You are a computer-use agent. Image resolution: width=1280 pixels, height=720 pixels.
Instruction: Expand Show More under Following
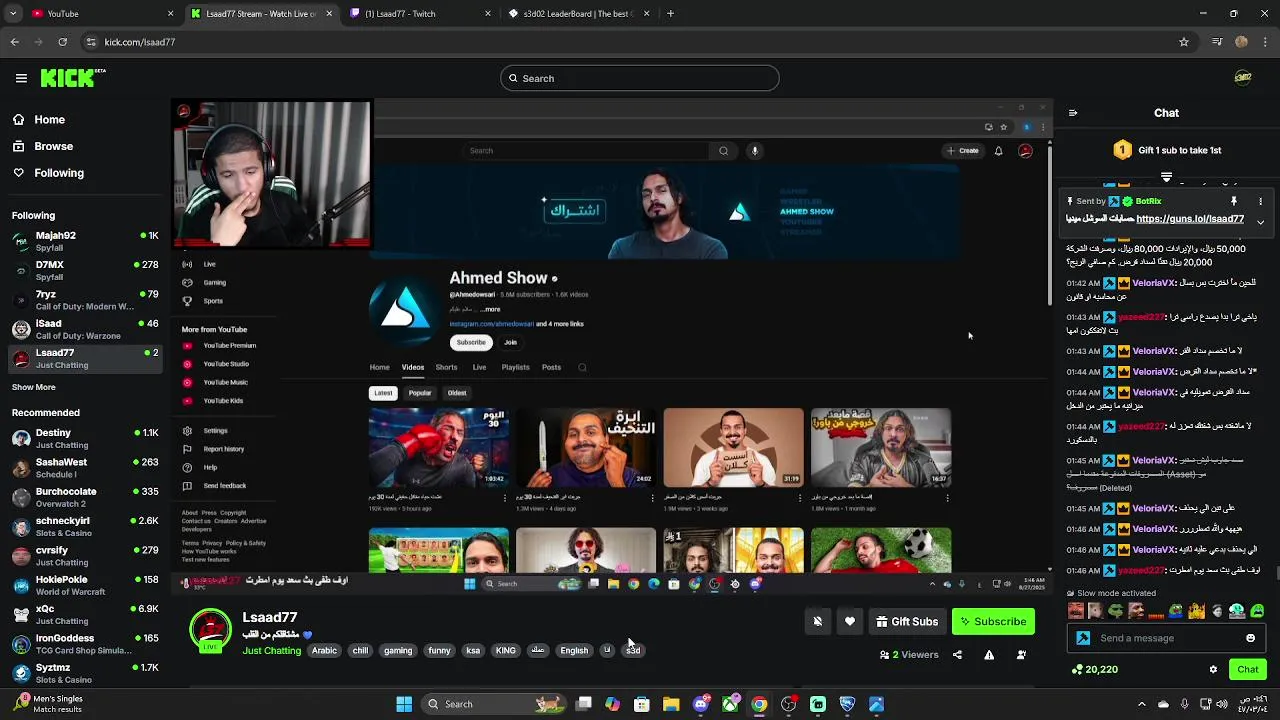(34, 387)
